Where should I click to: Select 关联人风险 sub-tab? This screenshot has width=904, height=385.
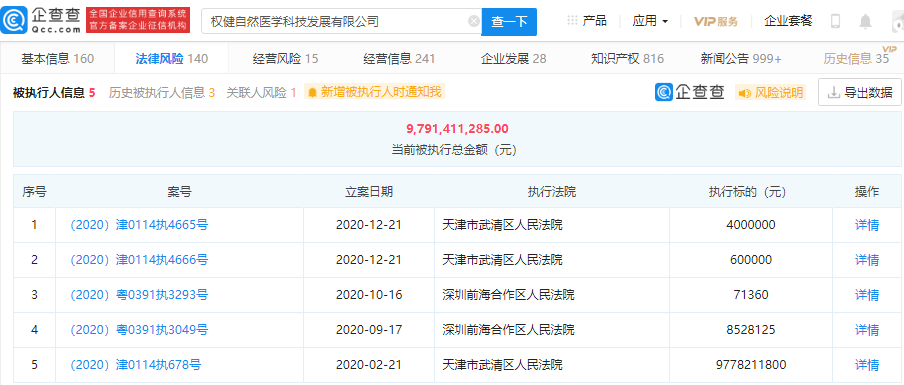[261, 92]
